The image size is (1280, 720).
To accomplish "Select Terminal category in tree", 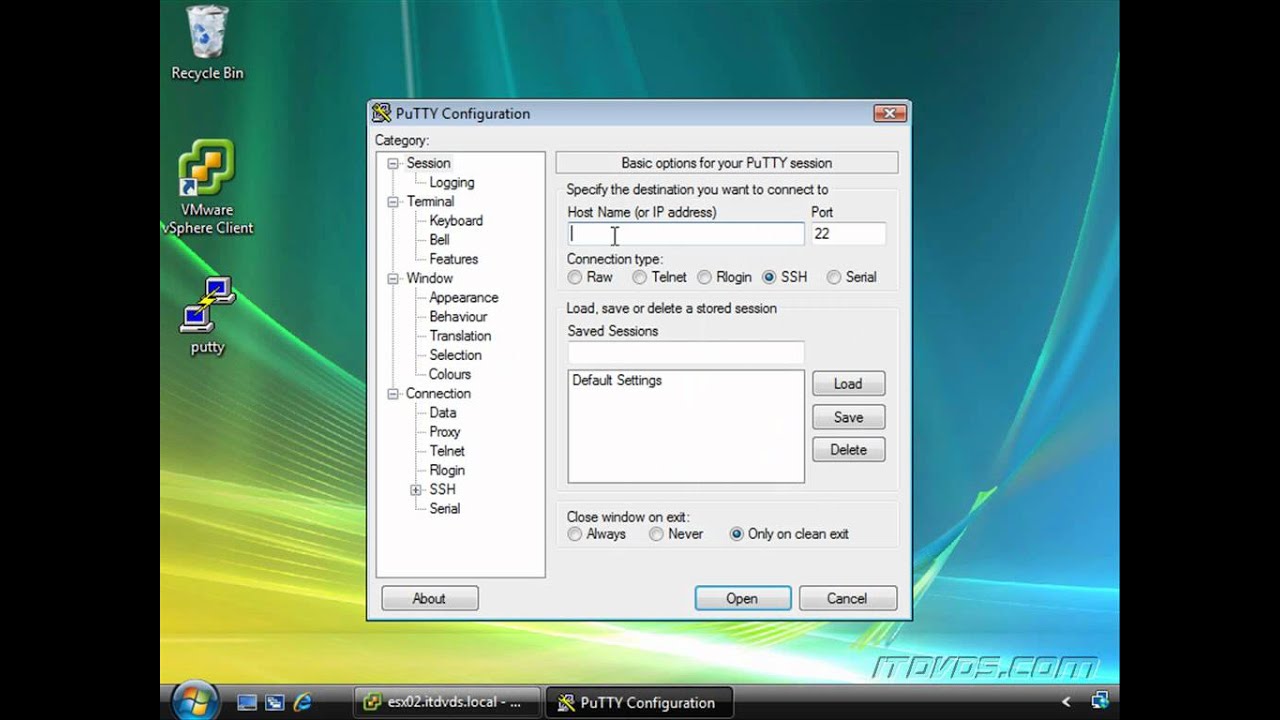I will point(430,201).
